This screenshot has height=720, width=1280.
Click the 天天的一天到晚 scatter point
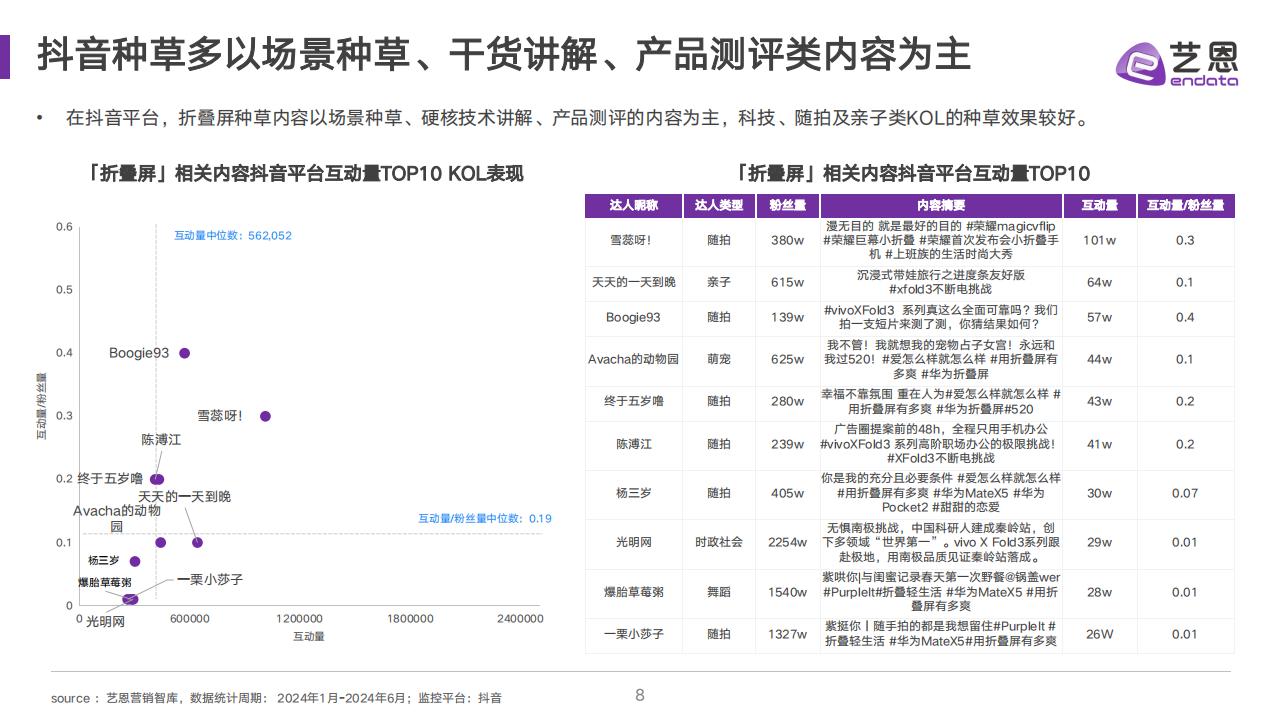197,543
